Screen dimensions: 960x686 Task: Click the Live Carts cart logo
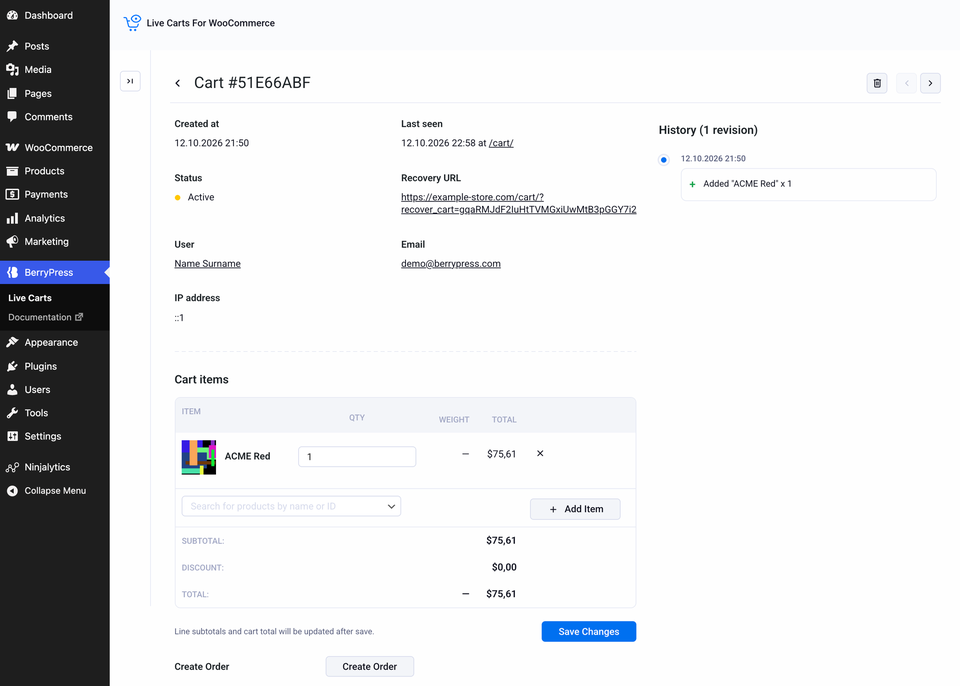(132, 23)
